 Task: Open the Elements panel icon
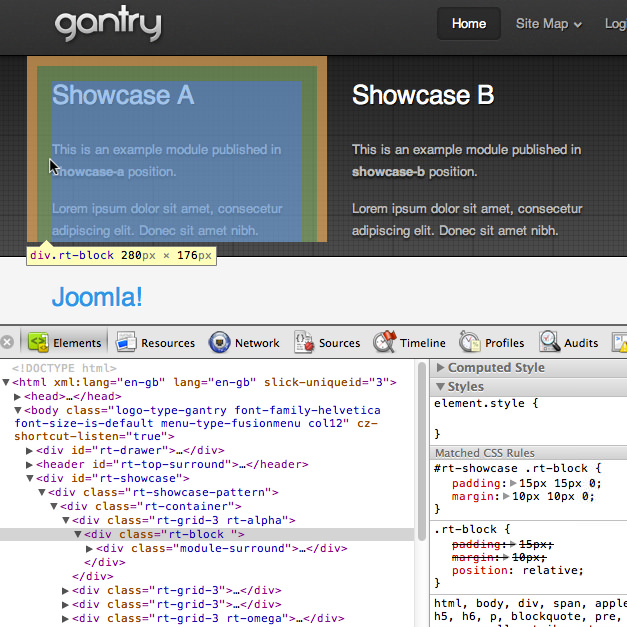click(x=38, y=343)
